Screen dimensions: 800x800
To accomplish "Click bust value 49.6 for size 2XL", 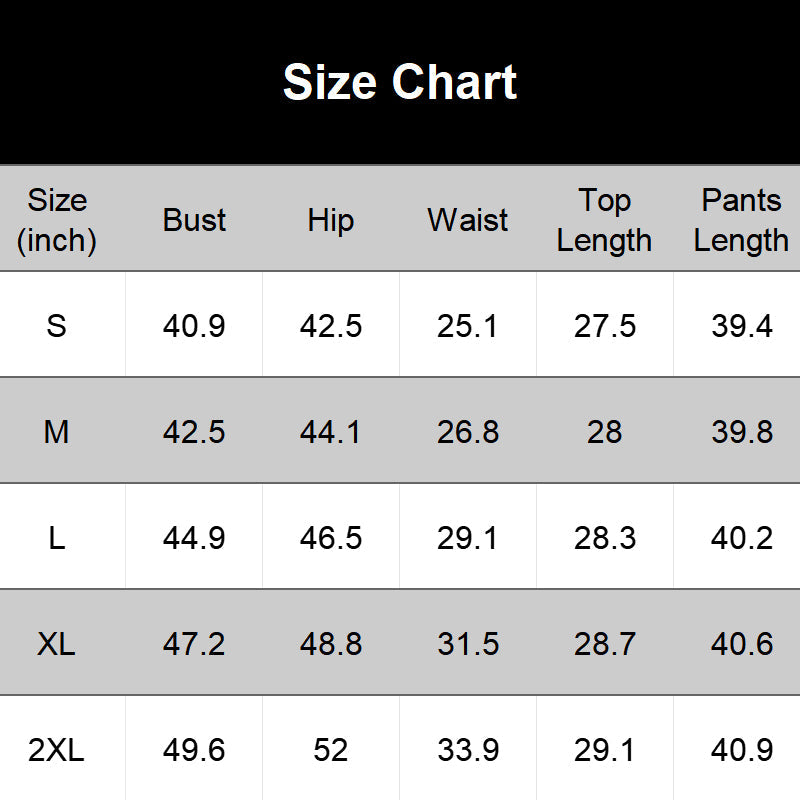I will pos(194,749).
